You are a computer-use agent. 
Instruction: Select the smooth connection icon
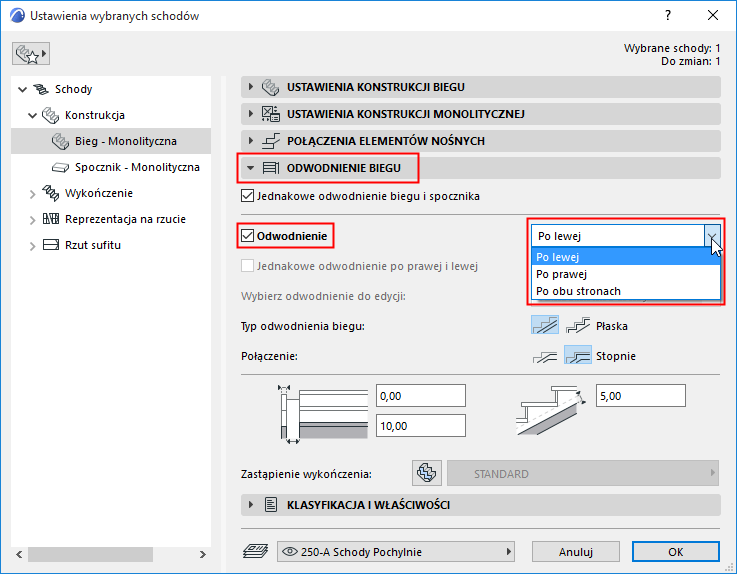[545, 356]
